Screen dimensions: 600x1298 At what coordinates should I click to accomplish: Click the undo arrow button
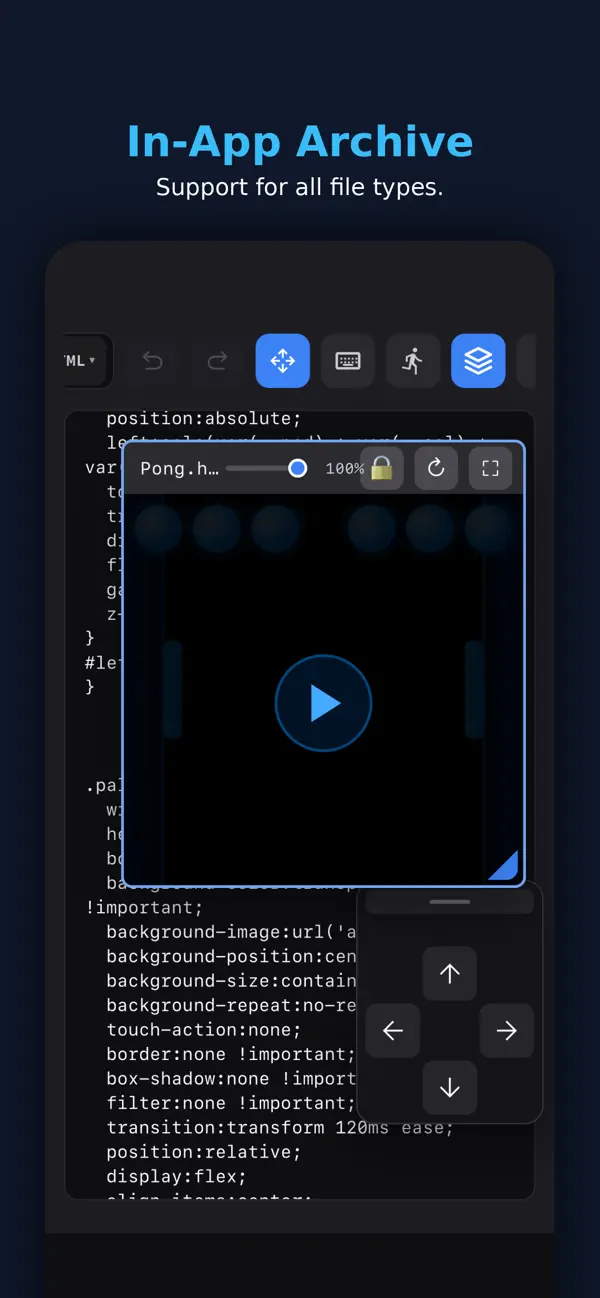coord(153,361)
